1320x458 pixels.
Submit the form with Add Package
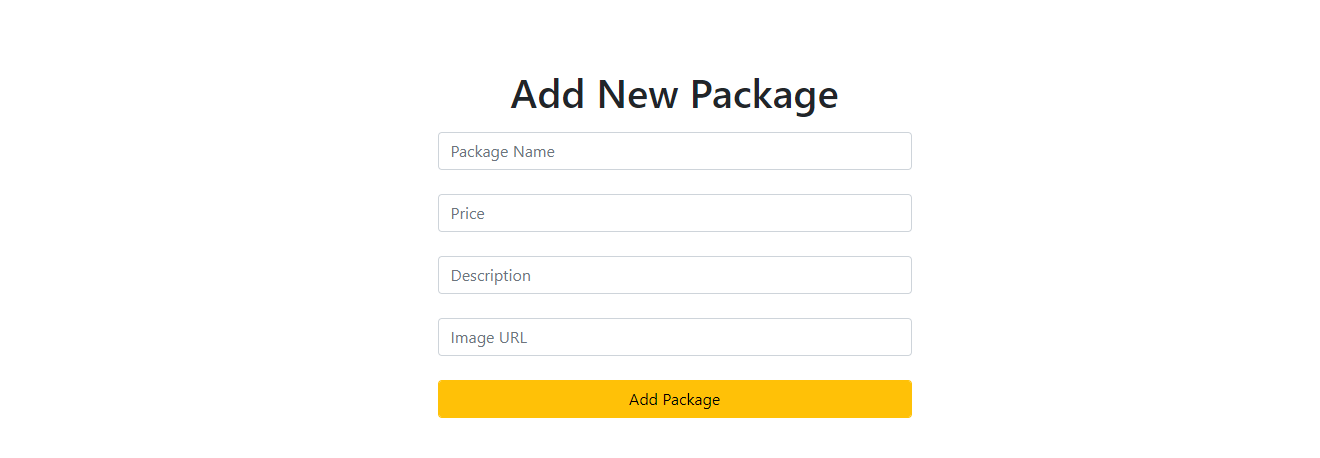[x=674, y=399]
